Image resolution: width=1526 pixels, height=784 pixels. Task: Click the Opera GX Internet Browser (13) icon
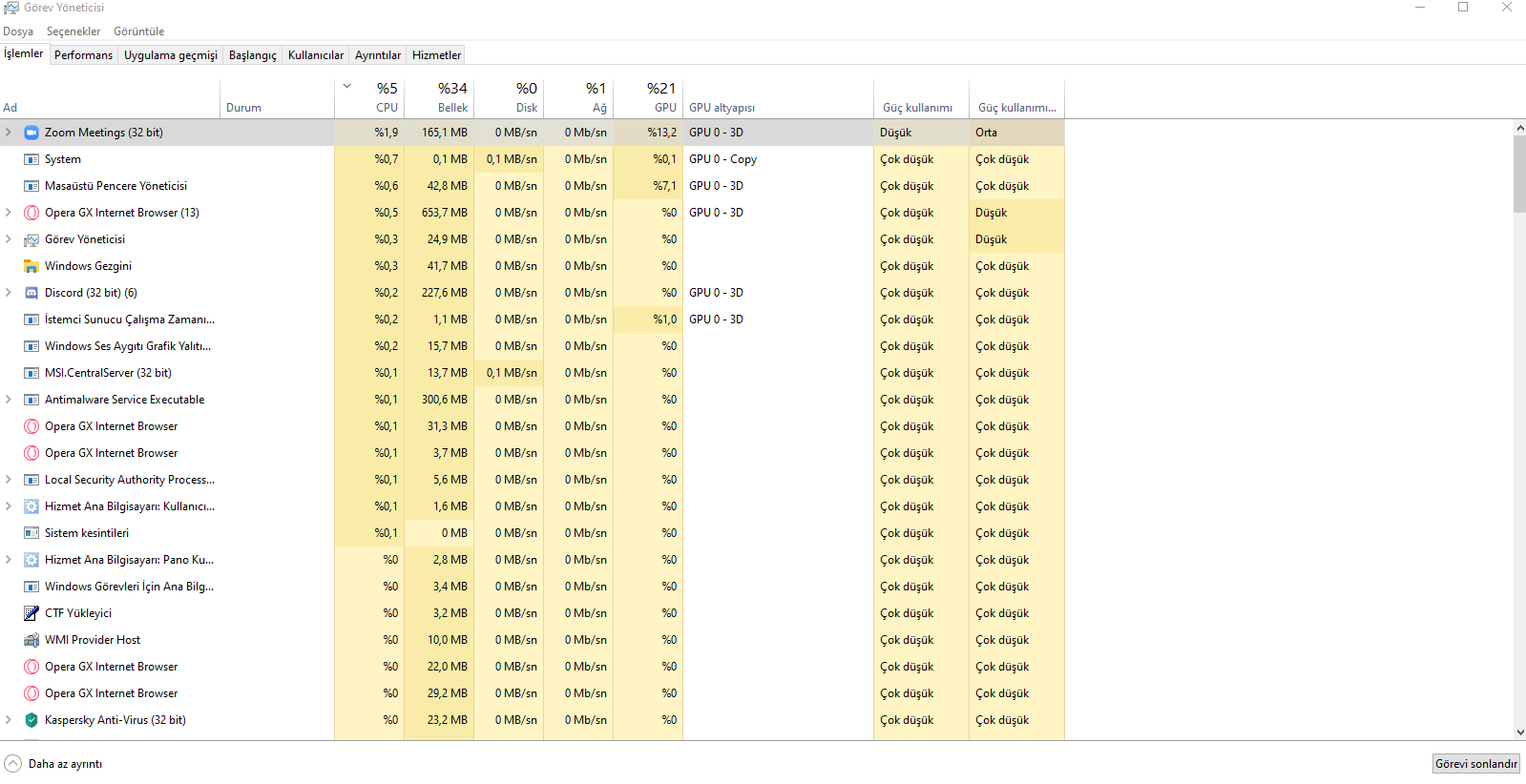click(31, 213)
